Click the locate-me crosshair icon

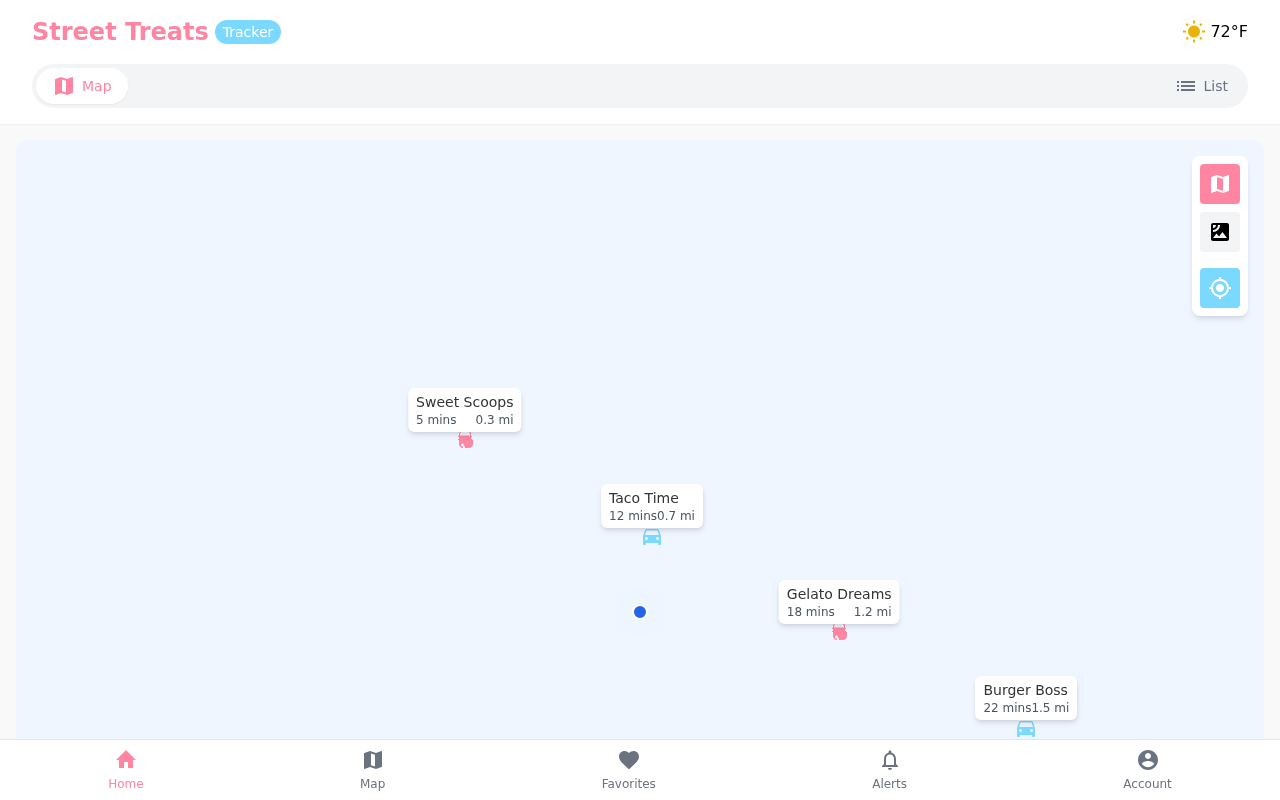pyautogui.click(x=1219, y=288)
